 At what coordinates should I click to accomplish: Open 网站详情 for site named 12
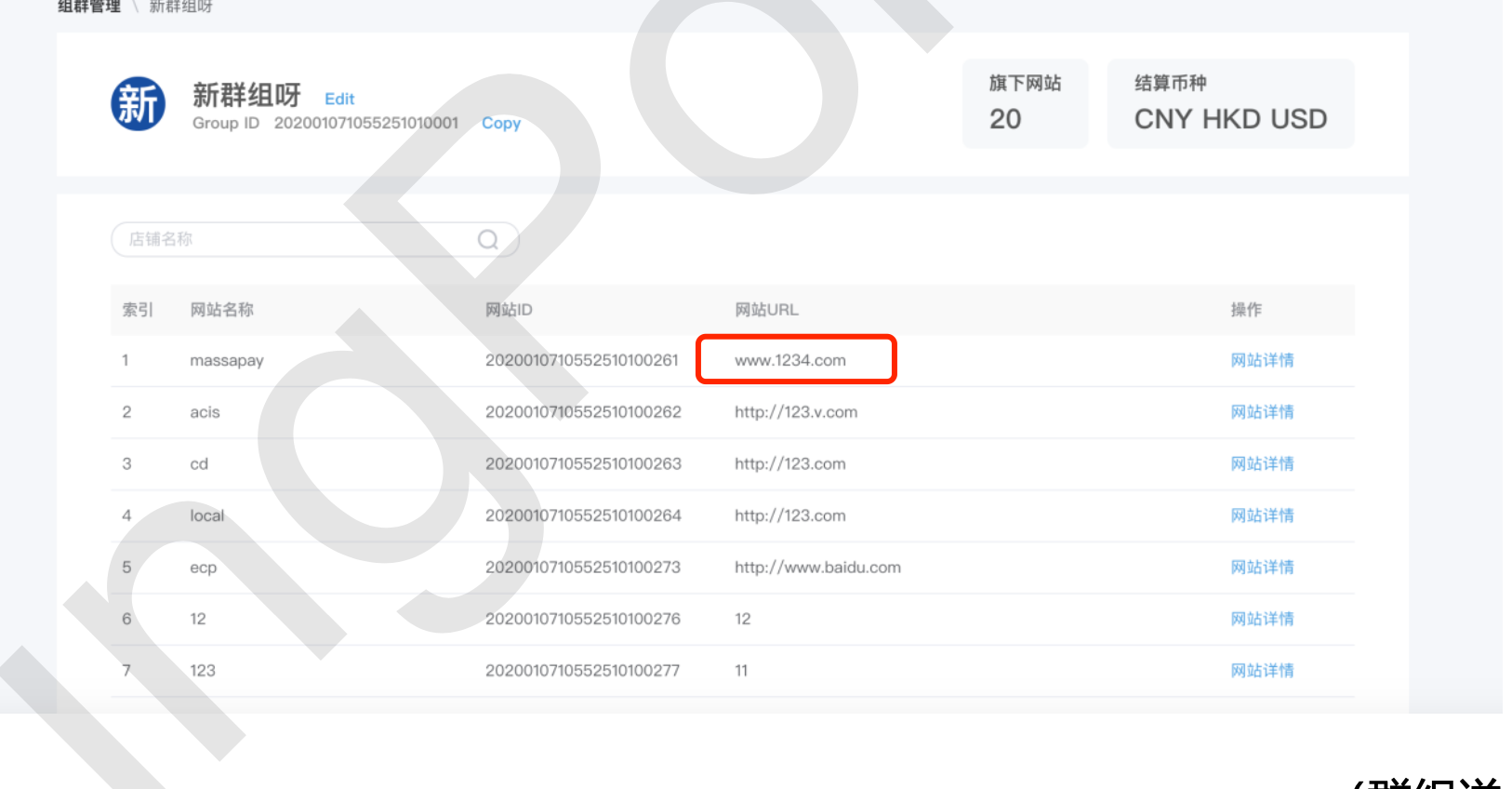1262,619
